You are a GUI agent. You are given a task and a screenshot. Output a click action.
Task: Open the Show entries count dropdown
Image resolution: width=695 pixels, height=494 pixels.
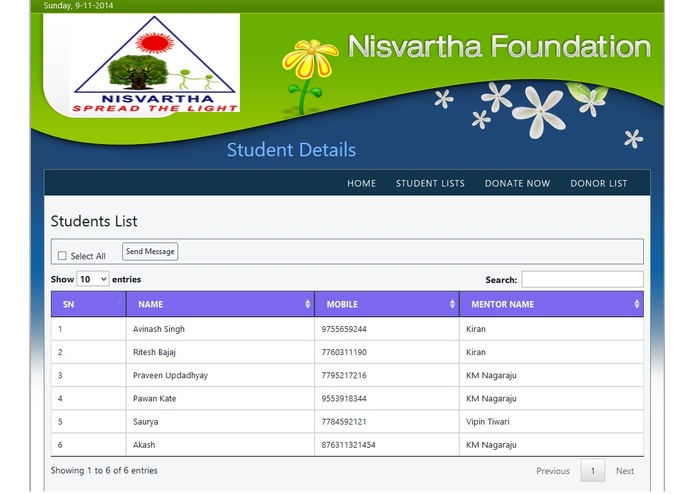93,279
